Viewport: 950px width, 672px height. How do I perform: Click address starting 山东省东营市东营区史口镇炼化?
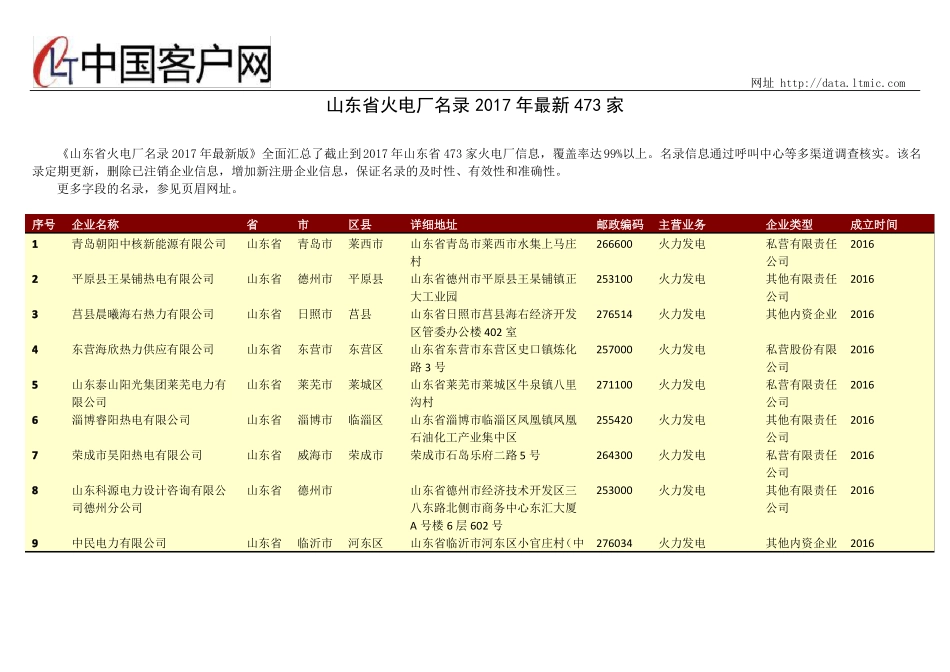pyautogui.click(x=493, y=358)
